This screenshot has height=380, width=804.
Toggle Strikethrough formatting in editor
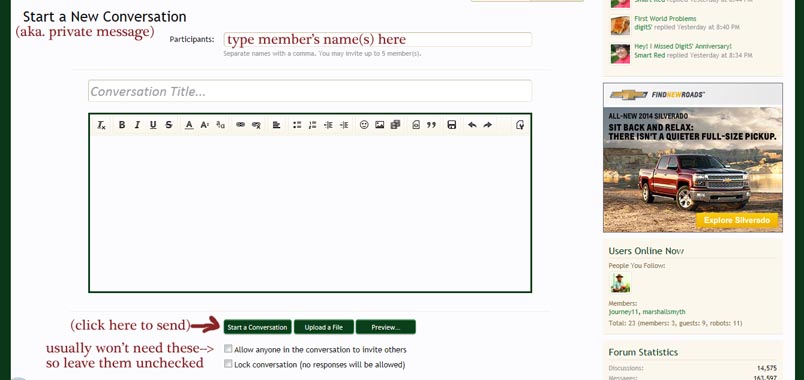click(x=169, y=125)
